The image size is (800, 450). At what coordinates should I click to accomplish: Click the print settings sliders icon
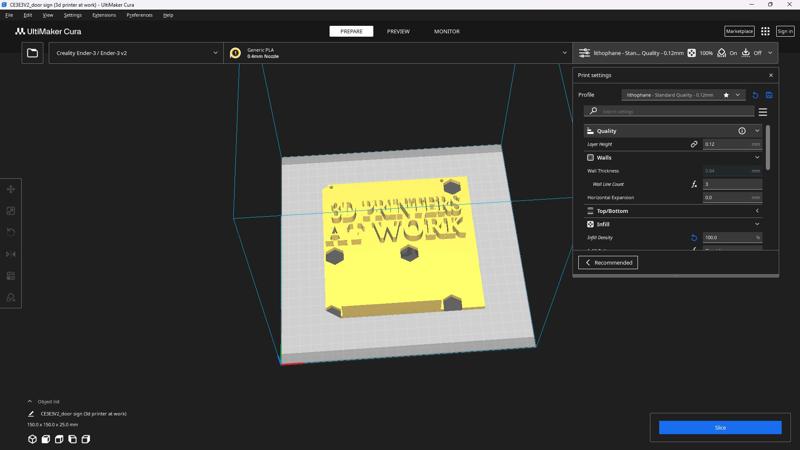tap(584, 53)
